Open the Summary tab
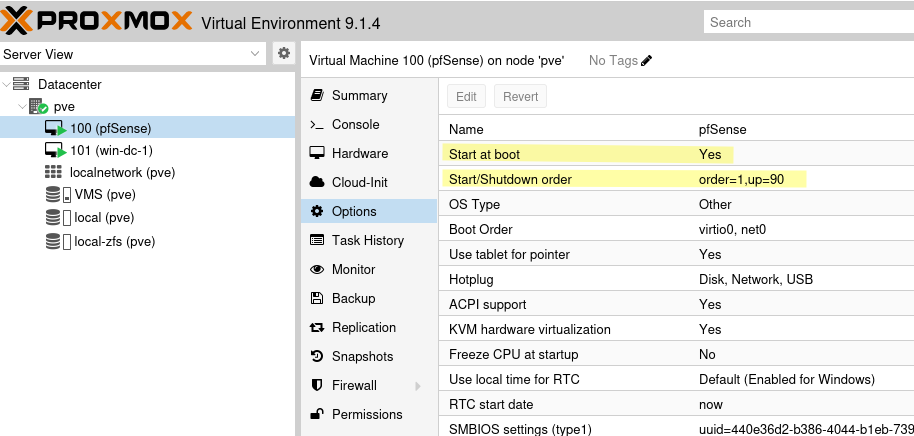Image resolution: width=914 pixels, height=436 pixels. [x=369, y=96]
